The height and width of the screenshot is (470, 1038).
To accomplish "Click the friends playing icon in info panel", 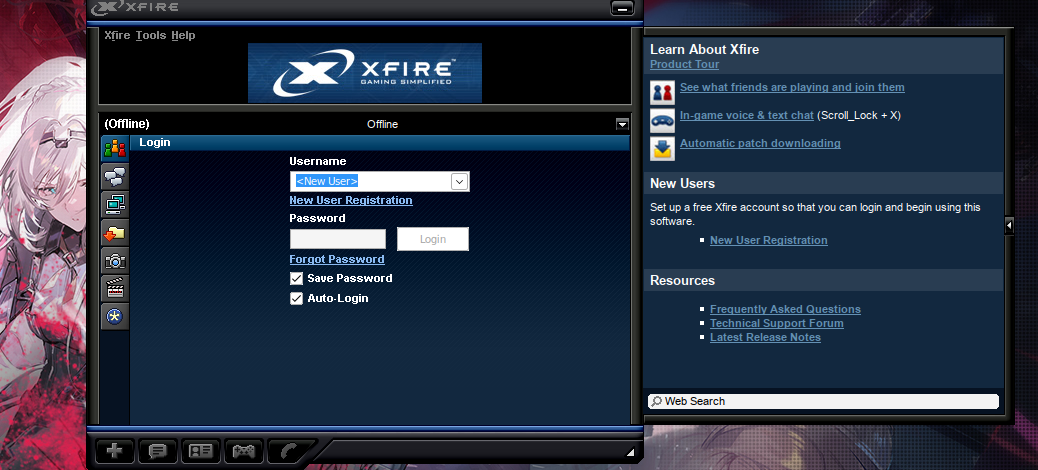I will coord(662,92).
